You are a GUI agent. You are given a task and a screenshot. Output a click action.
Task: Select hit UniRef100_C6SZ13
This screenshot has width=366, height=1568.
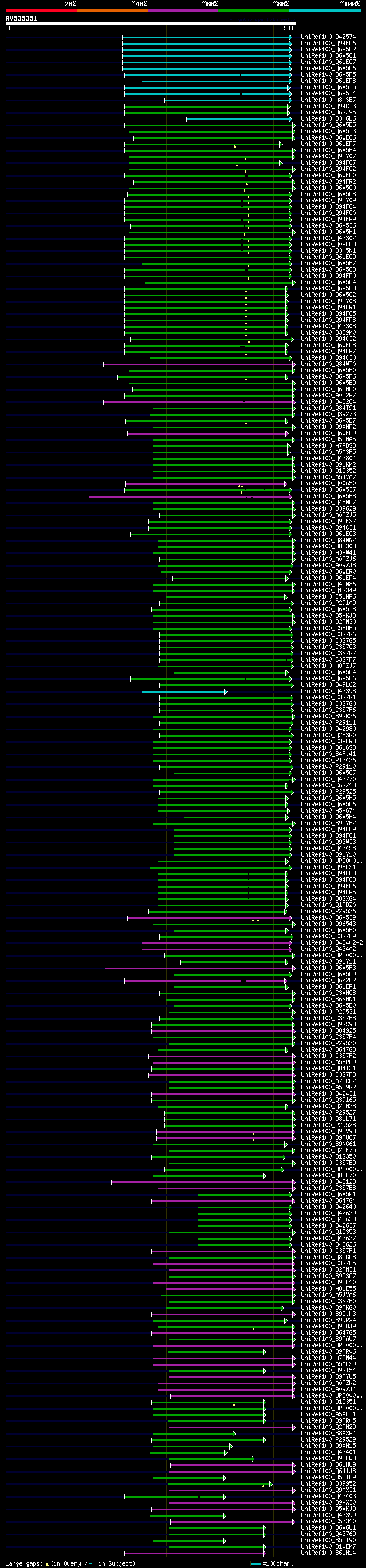click(328, 786)
